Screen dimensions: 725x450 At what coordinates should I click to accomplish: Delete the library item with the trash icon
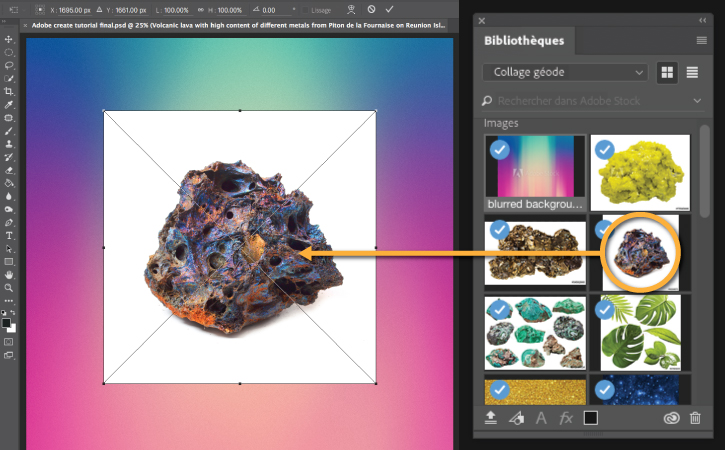click(695, 418)
